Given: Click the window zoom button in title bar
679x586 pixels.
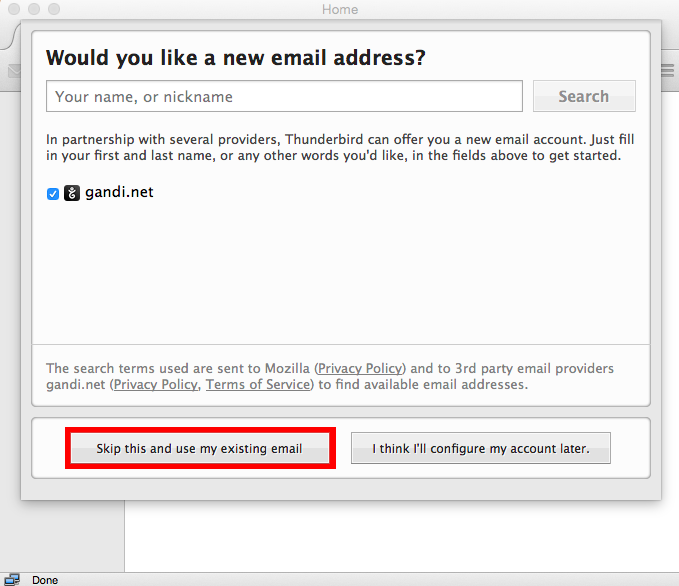Looking at the screenshot, I should [54, 9].
